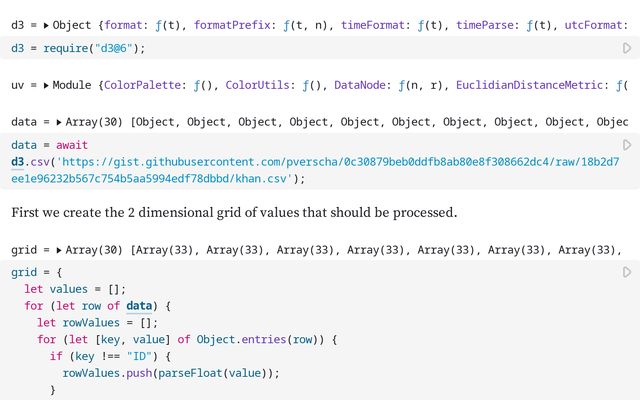640x400 pixels.
Task: Click the timeParse property in d3 output
Action: click(x=484, y=25)
